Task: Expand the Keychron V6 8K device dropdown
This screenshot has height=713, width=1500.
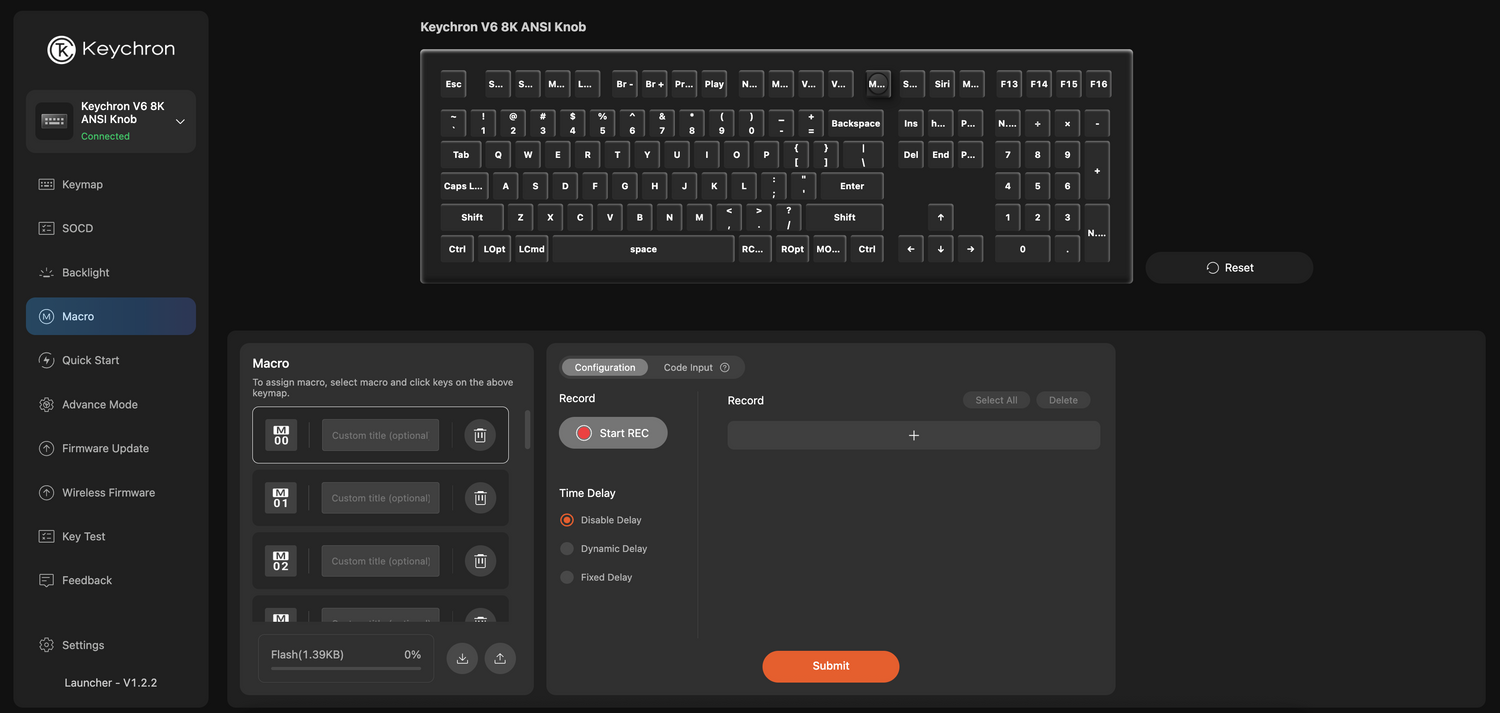Action: click(180, 121)
